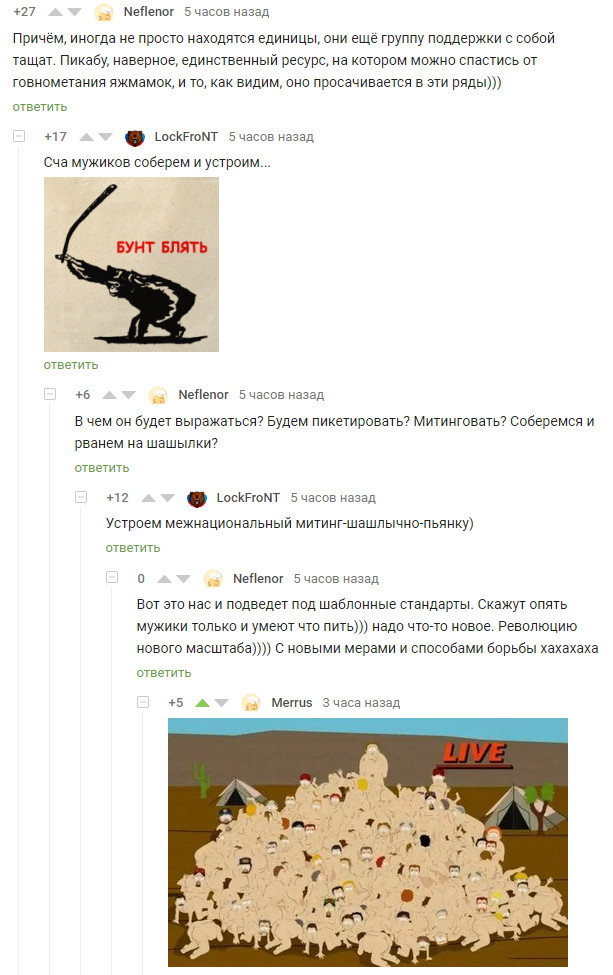Downvote LockFroNT's comment rated +17
Screen dimensions: 613x975
pos(106,137)
